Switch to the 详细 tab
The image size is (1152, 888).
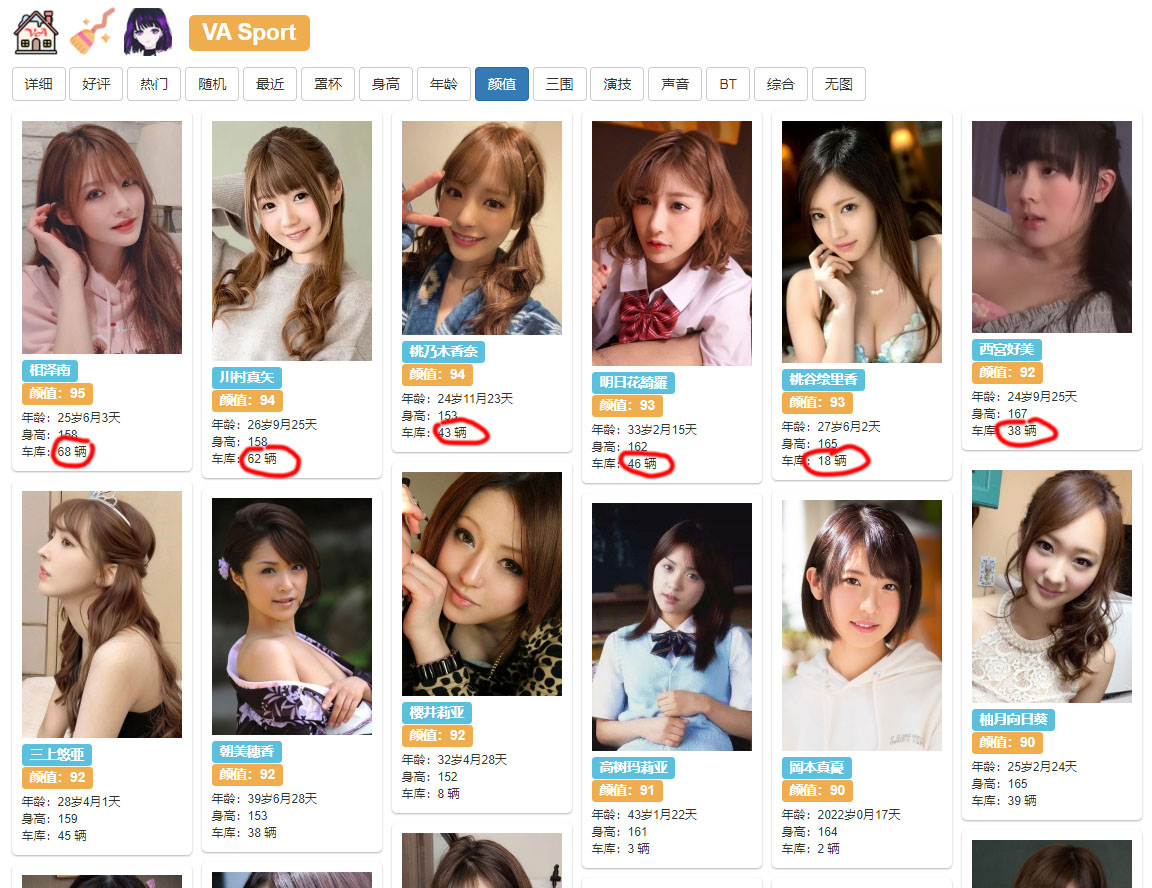click(x=39, y=84)
